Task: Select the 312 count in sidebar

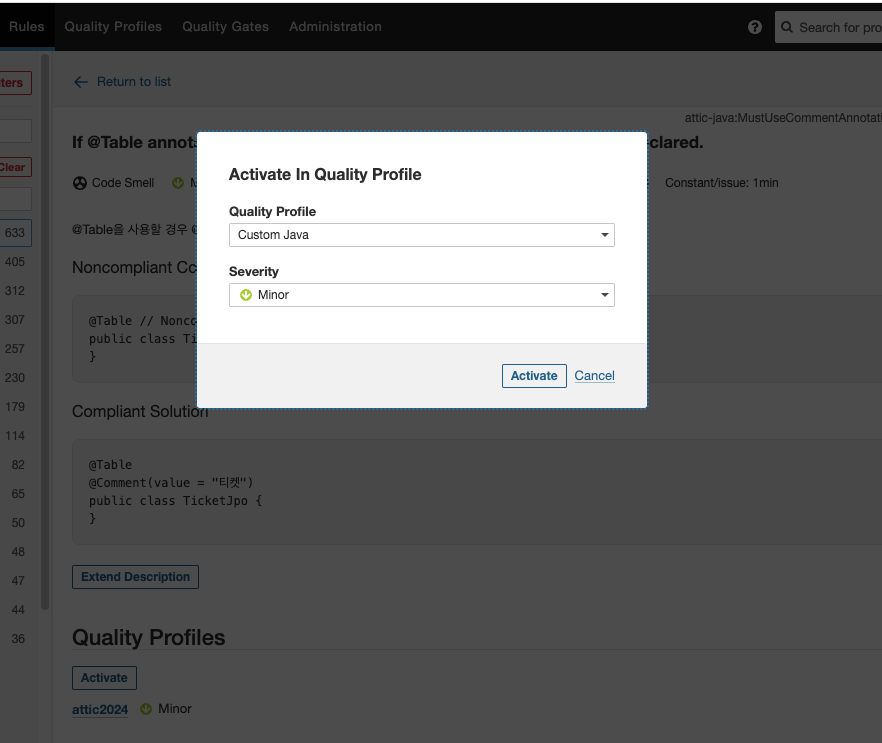Action: 15,291
